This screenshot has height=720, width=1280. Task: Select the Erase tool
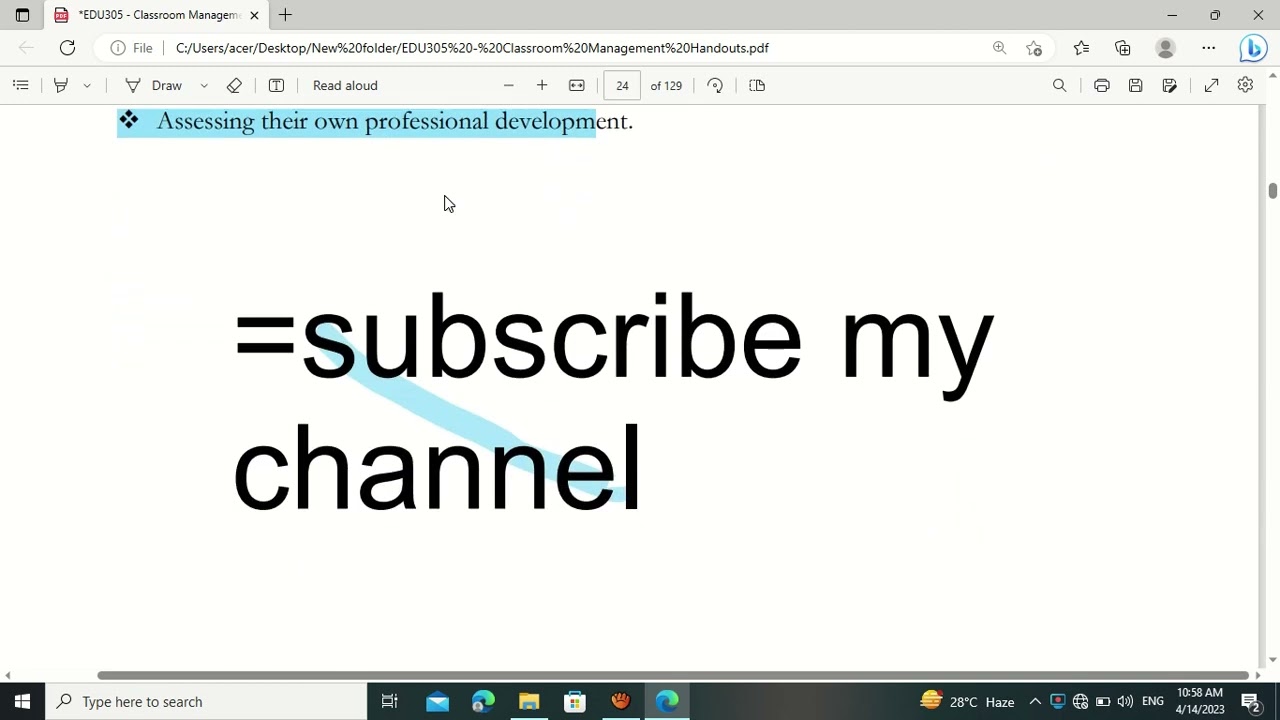[x=234, y=85]
